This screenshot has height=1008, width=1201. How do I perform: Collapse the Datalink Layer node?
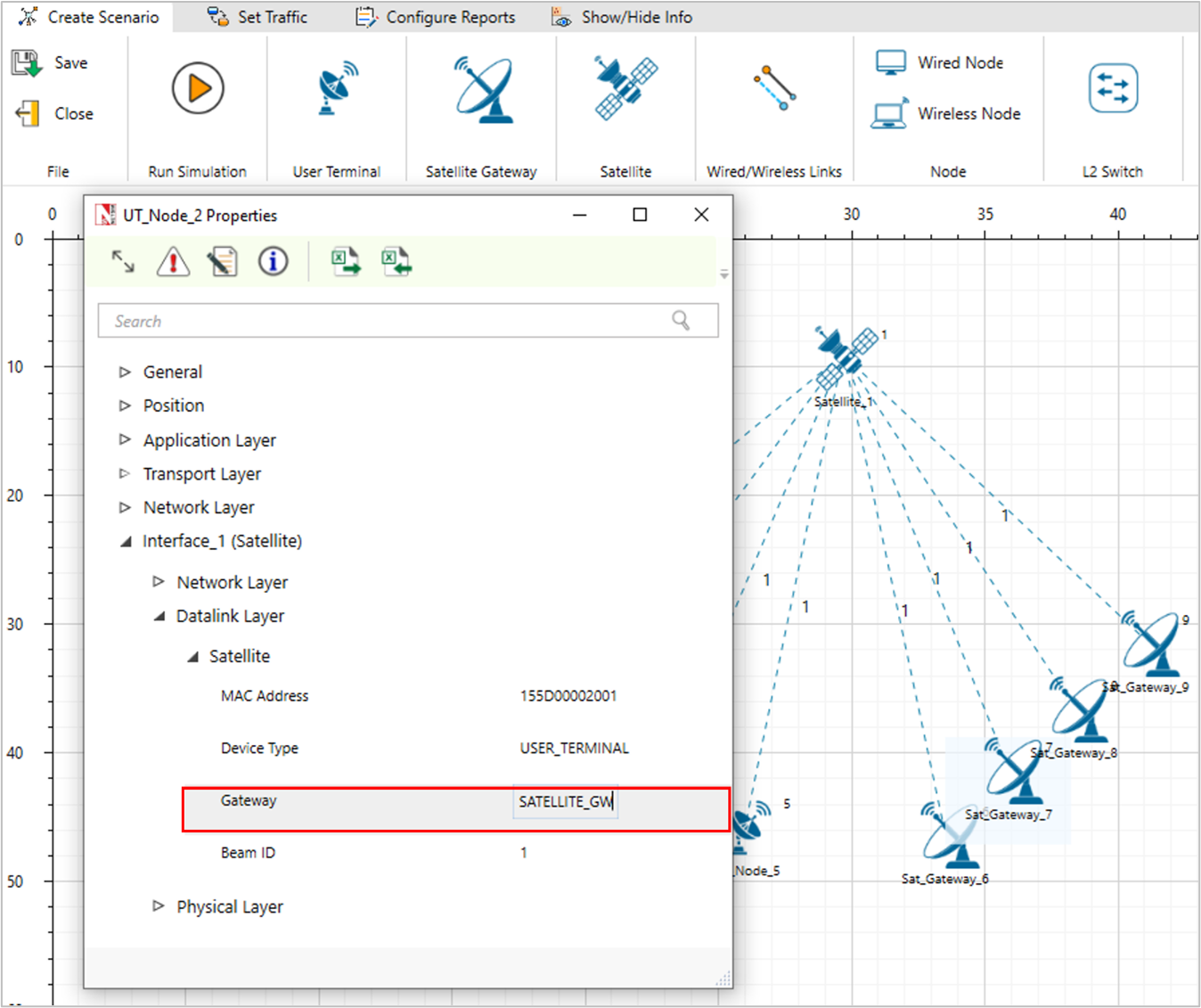159,616
